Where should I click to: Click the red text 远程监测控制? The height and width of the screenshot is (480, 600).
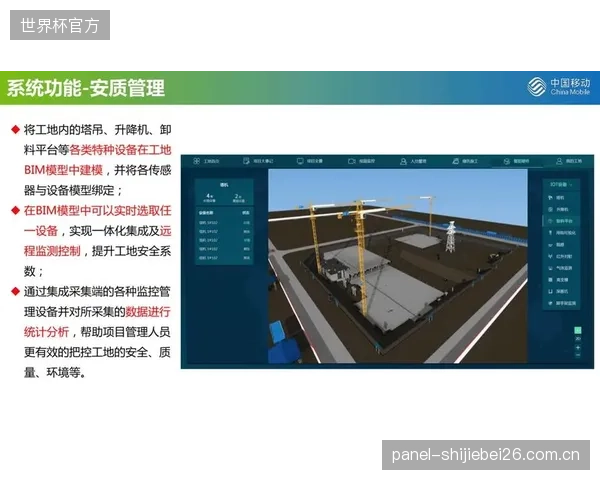tap(98, 241)
